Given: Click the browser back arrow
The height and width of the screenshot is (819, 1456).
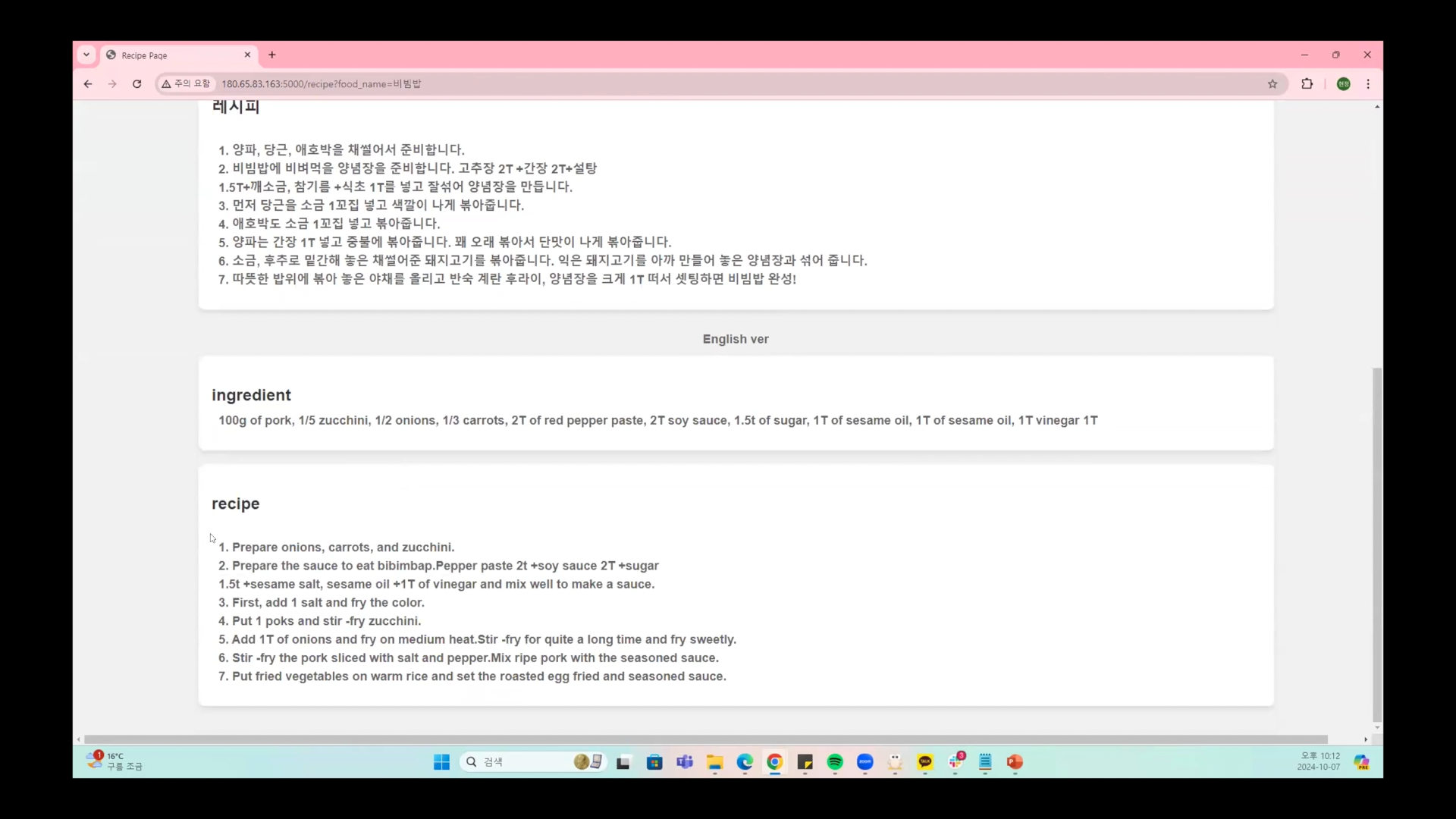Looking at the screenshot, I should coord(88,84).
